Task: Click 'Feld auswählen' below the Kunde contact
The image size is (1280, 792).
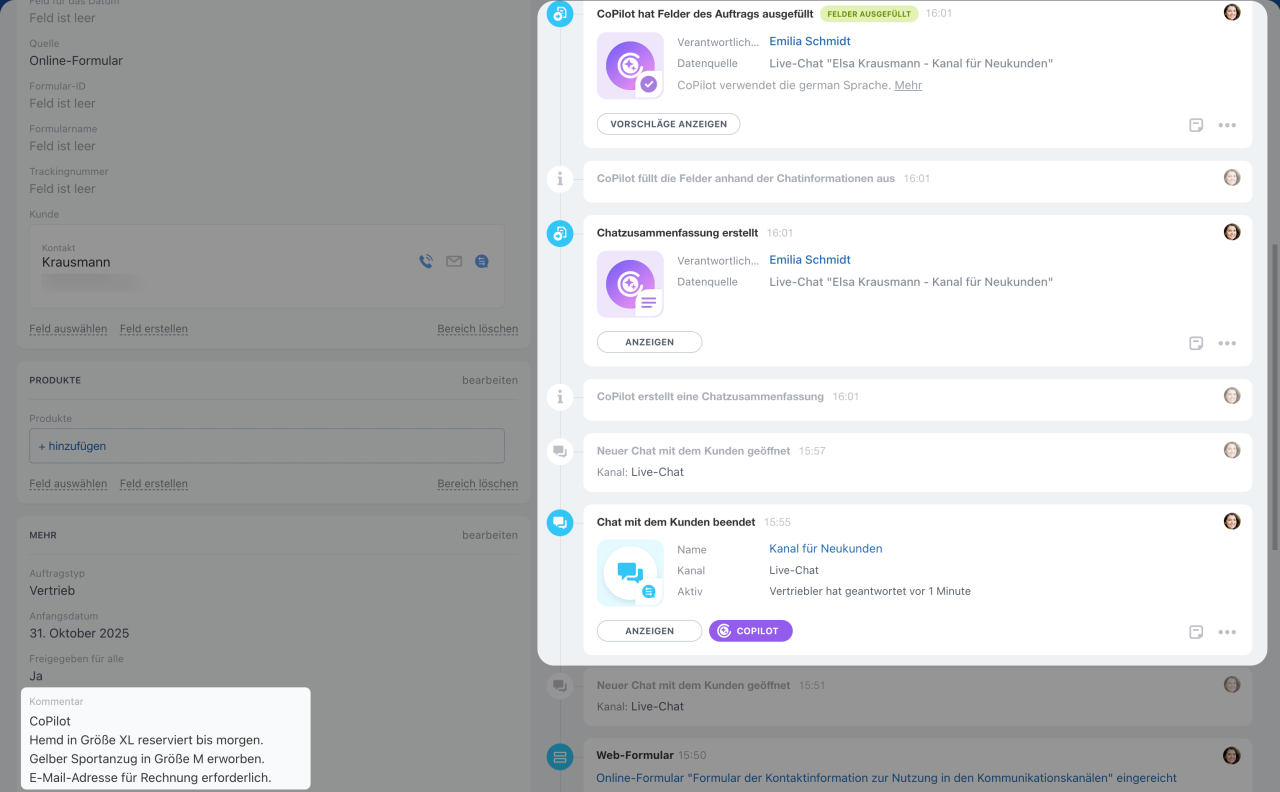Action: tap(68, 329)
